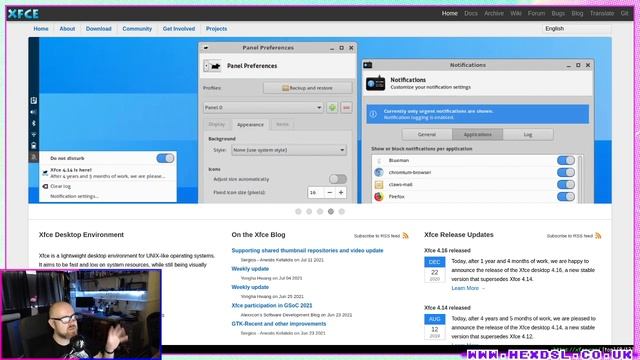Click the chromium-browser app icon
Viewport: 640px width, 360px height.
coord(379,172)
